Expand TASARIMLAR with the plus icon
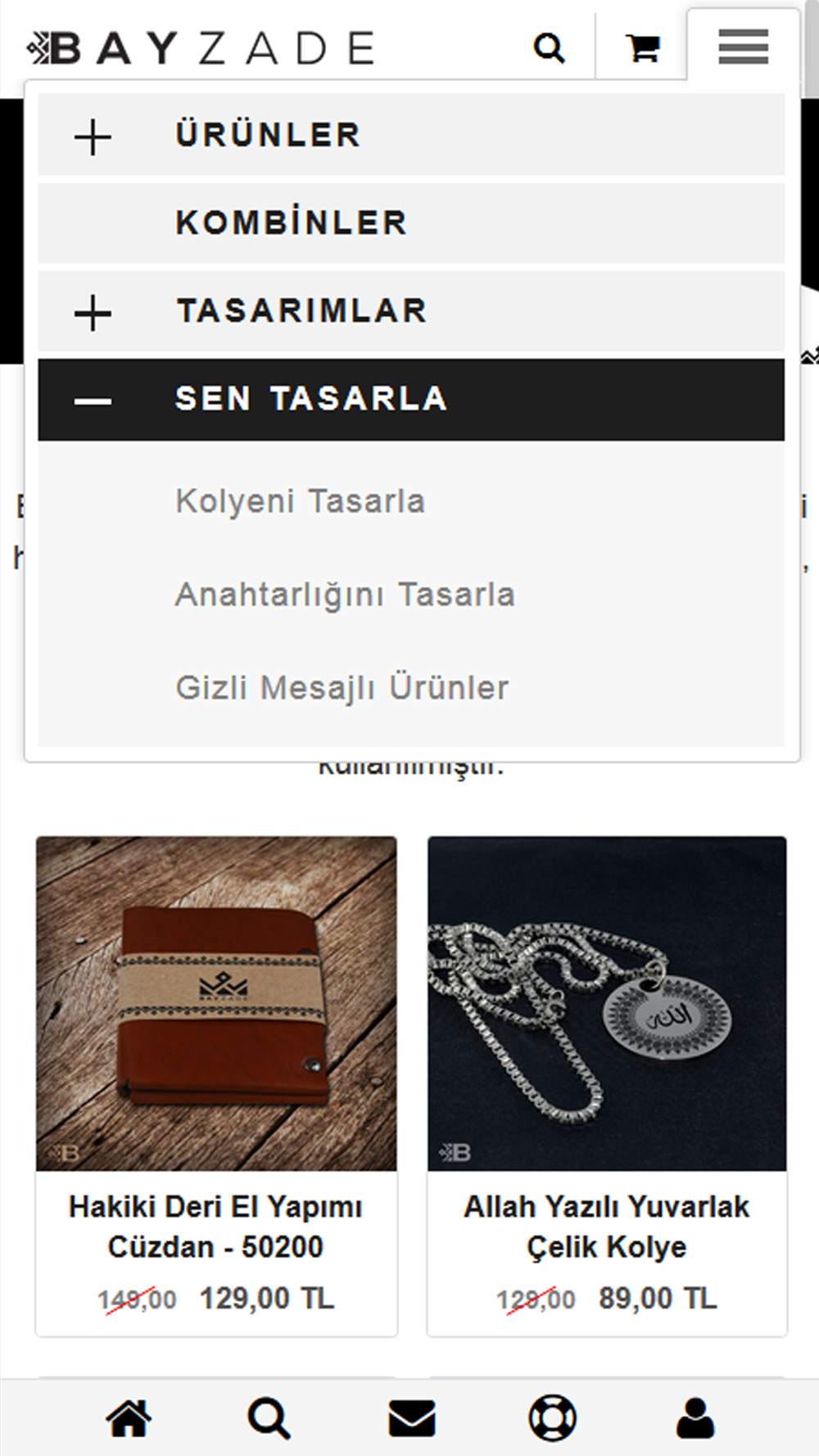 pos(93,313)
